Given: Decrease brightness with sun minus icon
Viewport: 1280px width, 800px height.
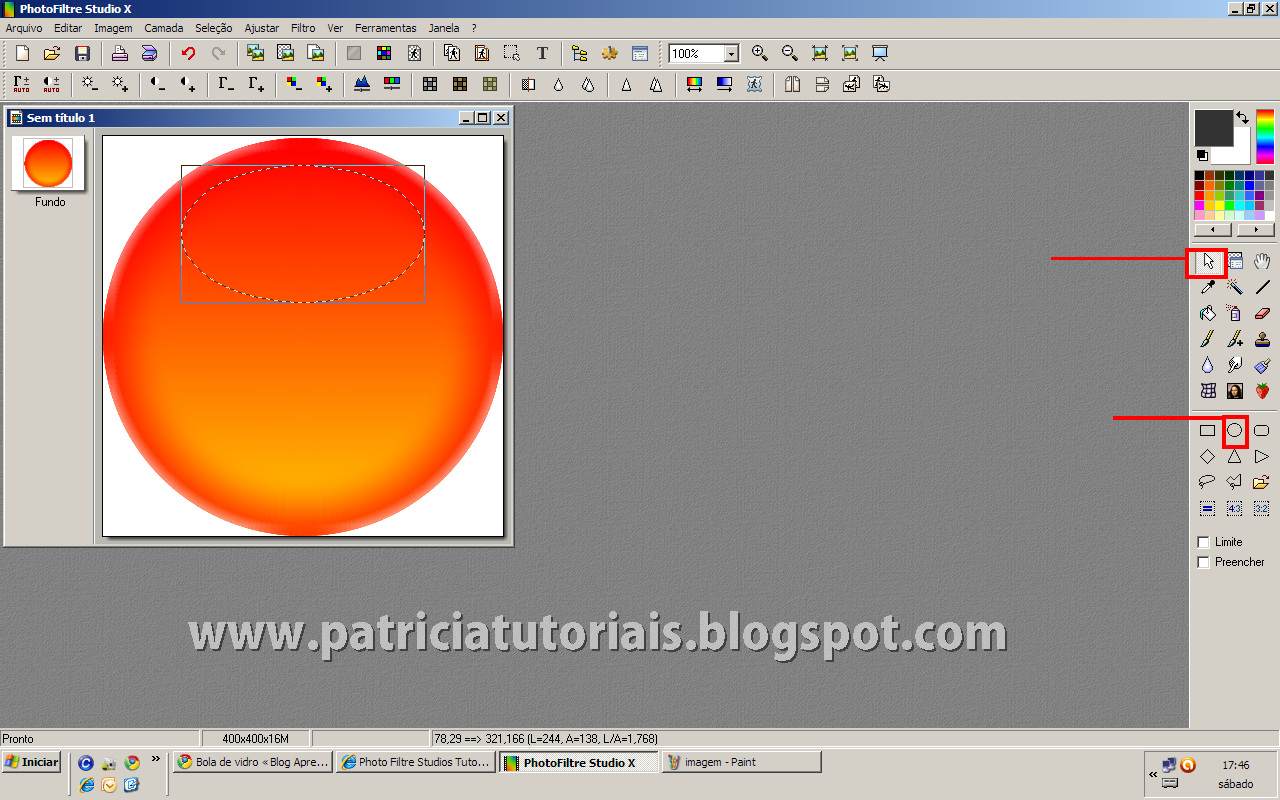Looking at the screenshot, I should pyautogui.click(x=89, y=85).
